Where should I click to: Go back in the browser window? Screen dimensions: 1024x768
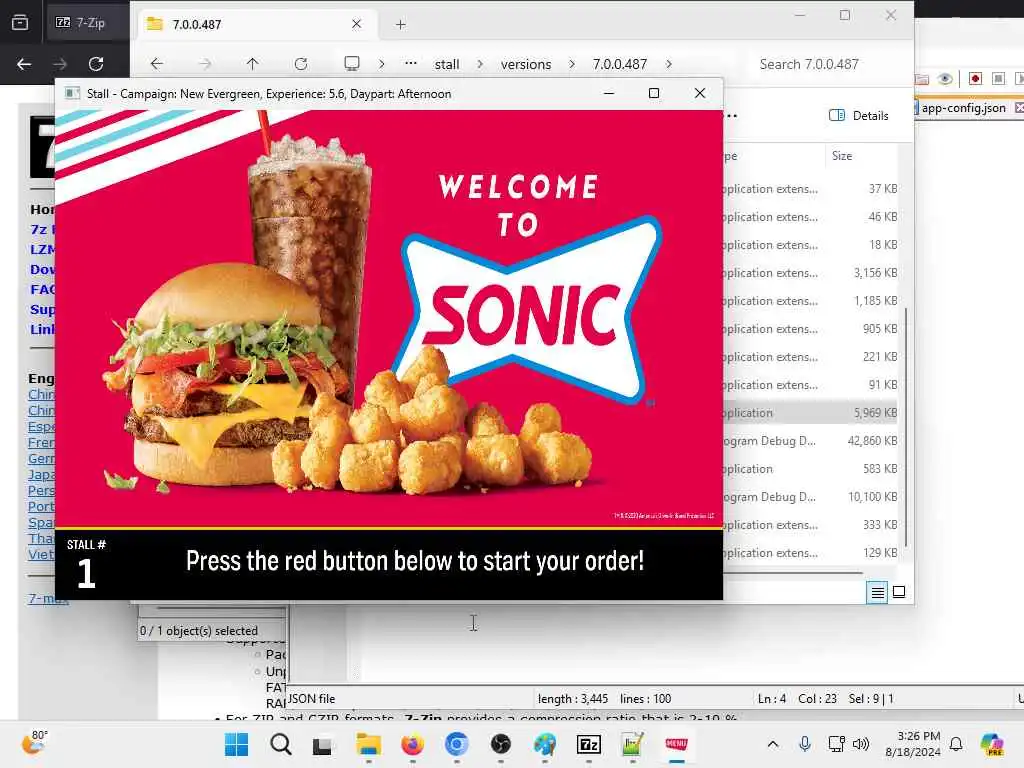click(24, 64)
